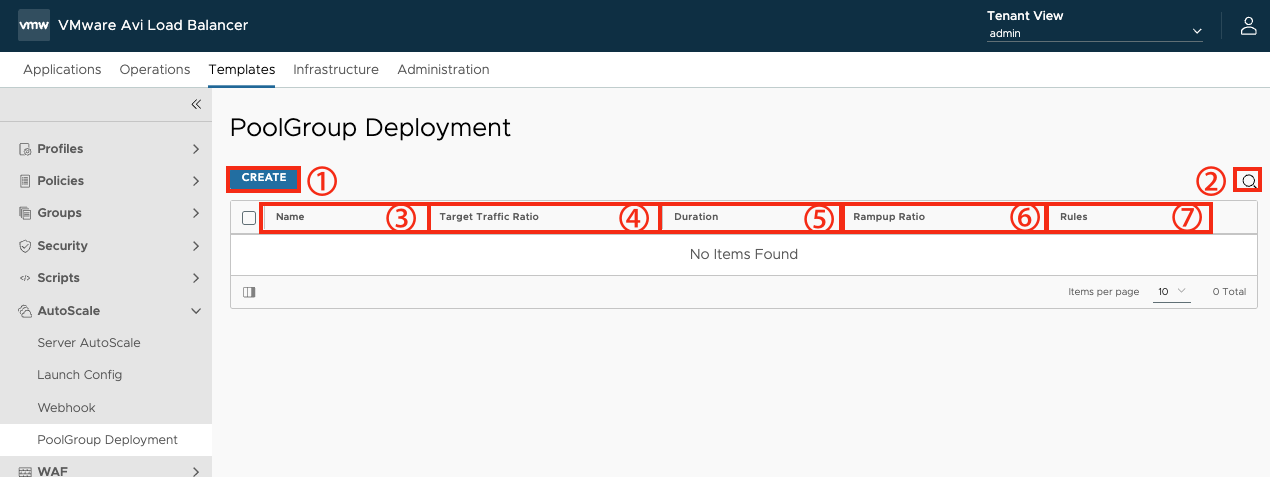Go to the Operations tab
The image size is (1270, 477).
coord(155,70)
